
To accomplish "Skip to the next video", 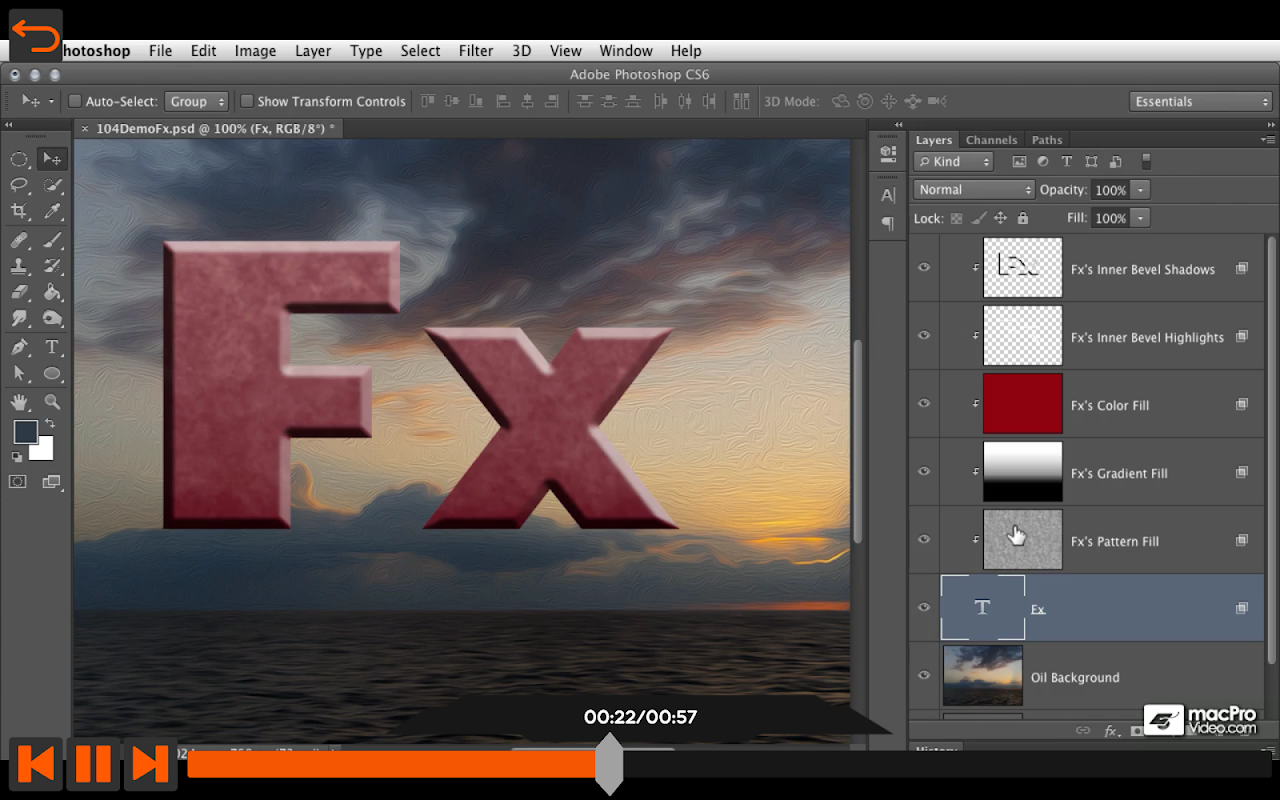I will [x=149, y=764].
